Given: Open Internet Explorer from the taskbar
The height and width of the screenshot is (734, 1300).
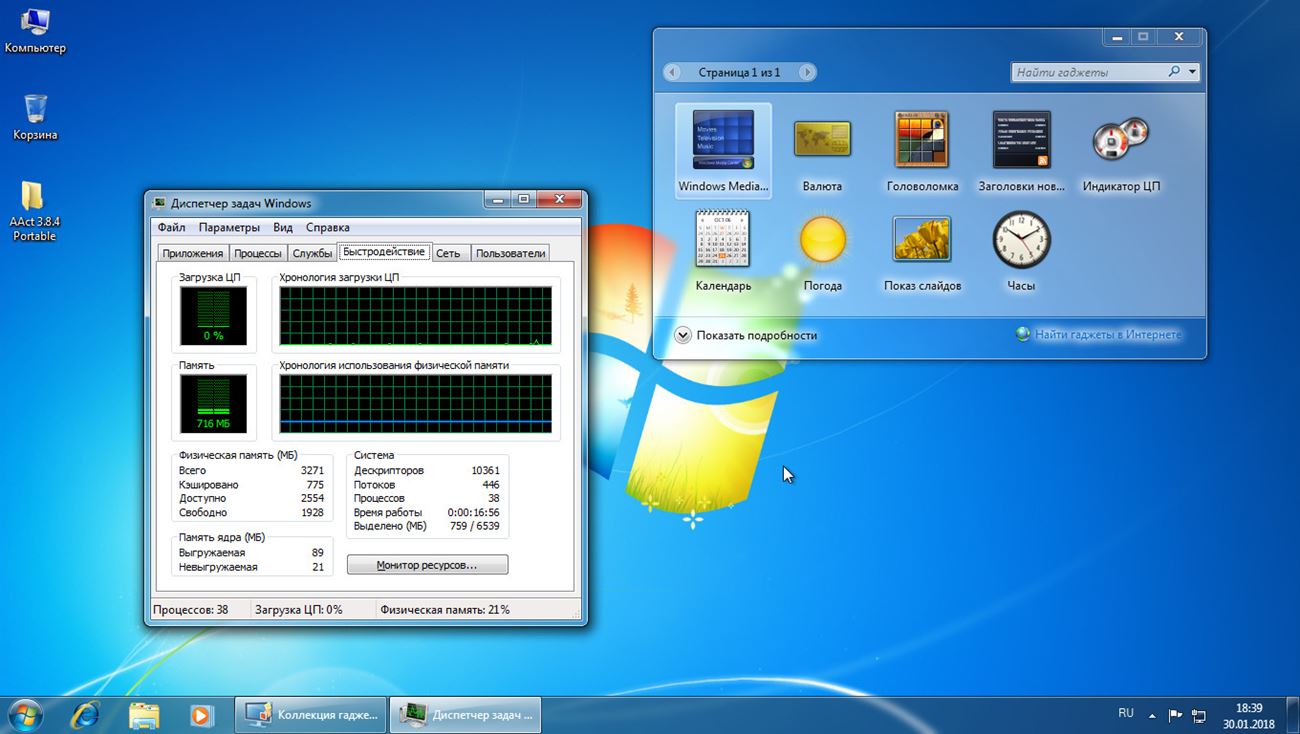Looking at the screenshot, I should coord(86,714).
